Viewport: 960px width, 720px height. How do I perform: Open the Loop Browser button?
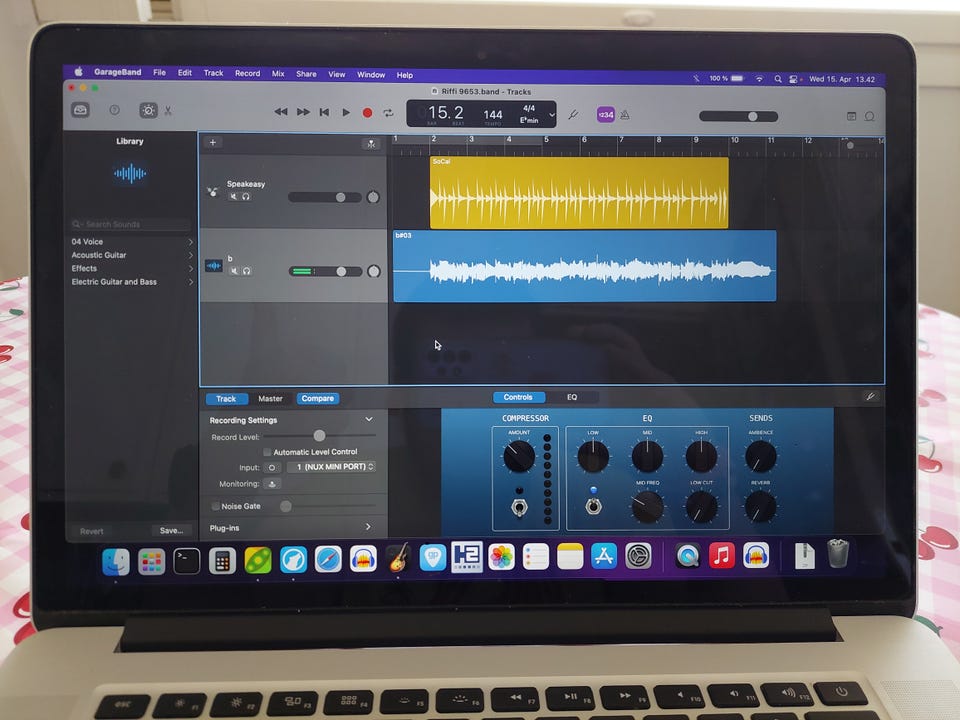(x=869, y=116)
